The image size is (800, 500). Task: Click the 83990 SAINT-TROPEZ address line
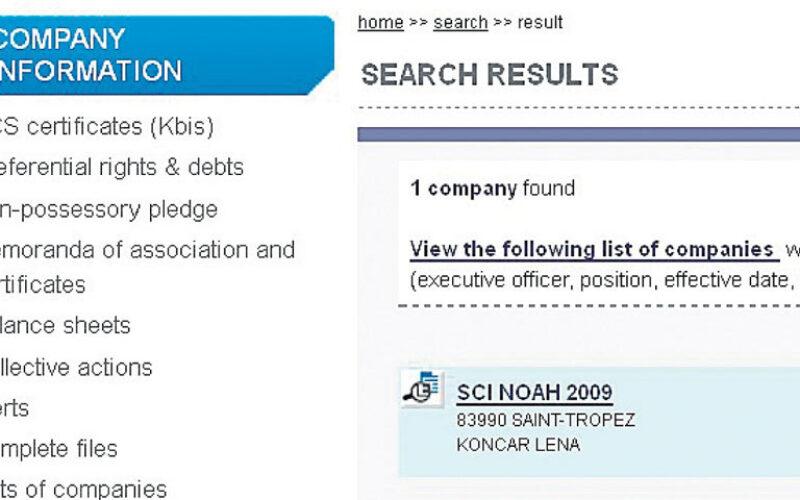tap(545, 420)
